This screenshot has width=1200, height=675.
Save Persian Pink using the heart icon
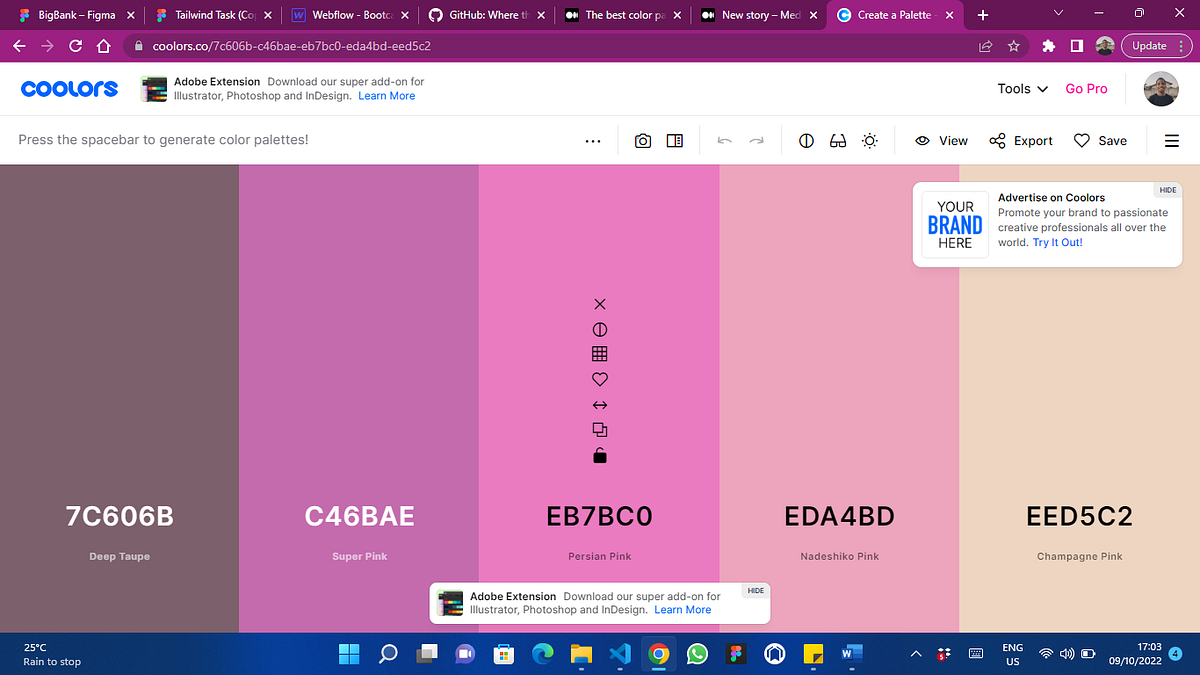pyautogui.click(x=599, y=379)
